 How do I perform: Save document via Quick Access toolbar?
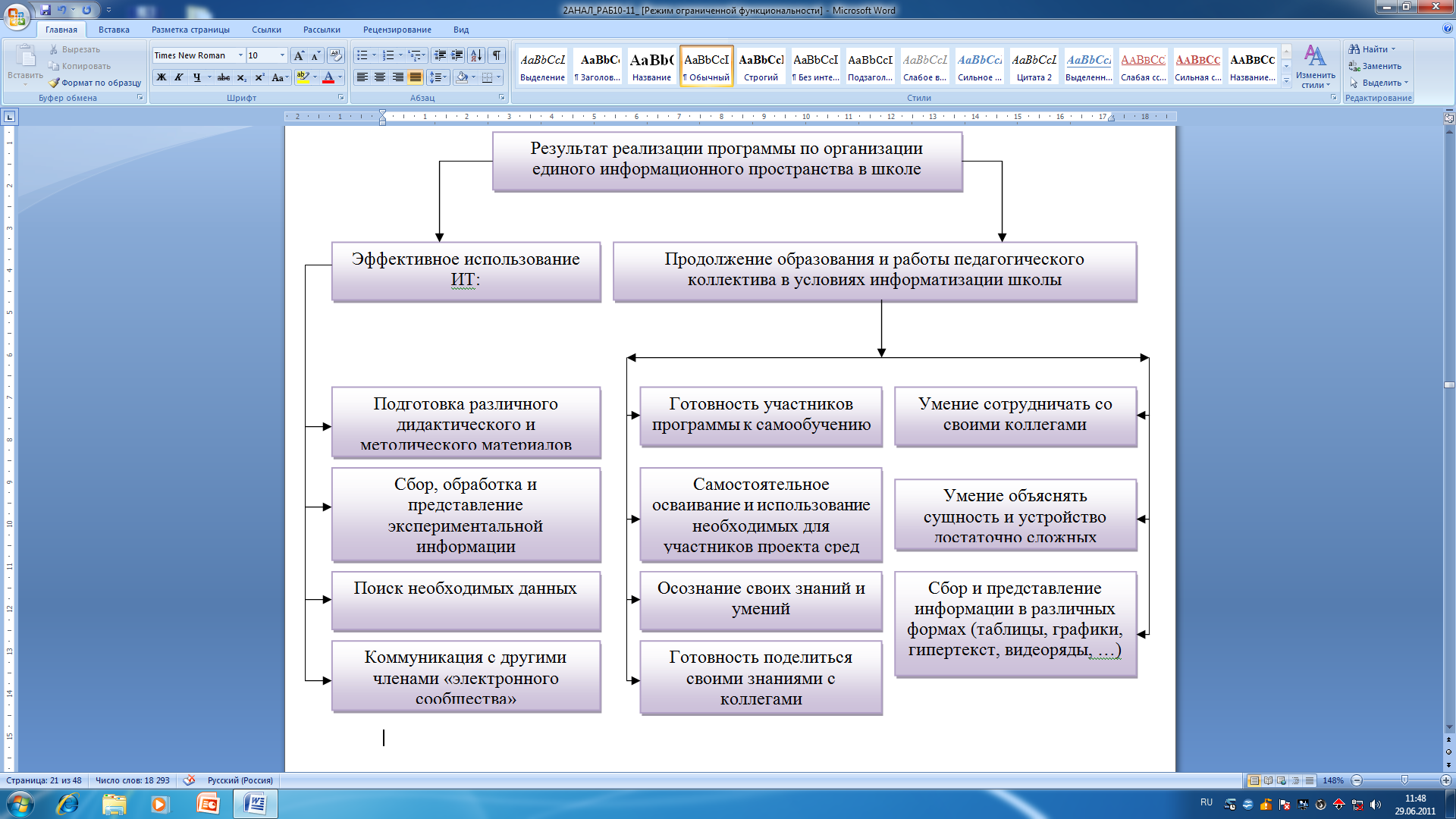point(45,10)
